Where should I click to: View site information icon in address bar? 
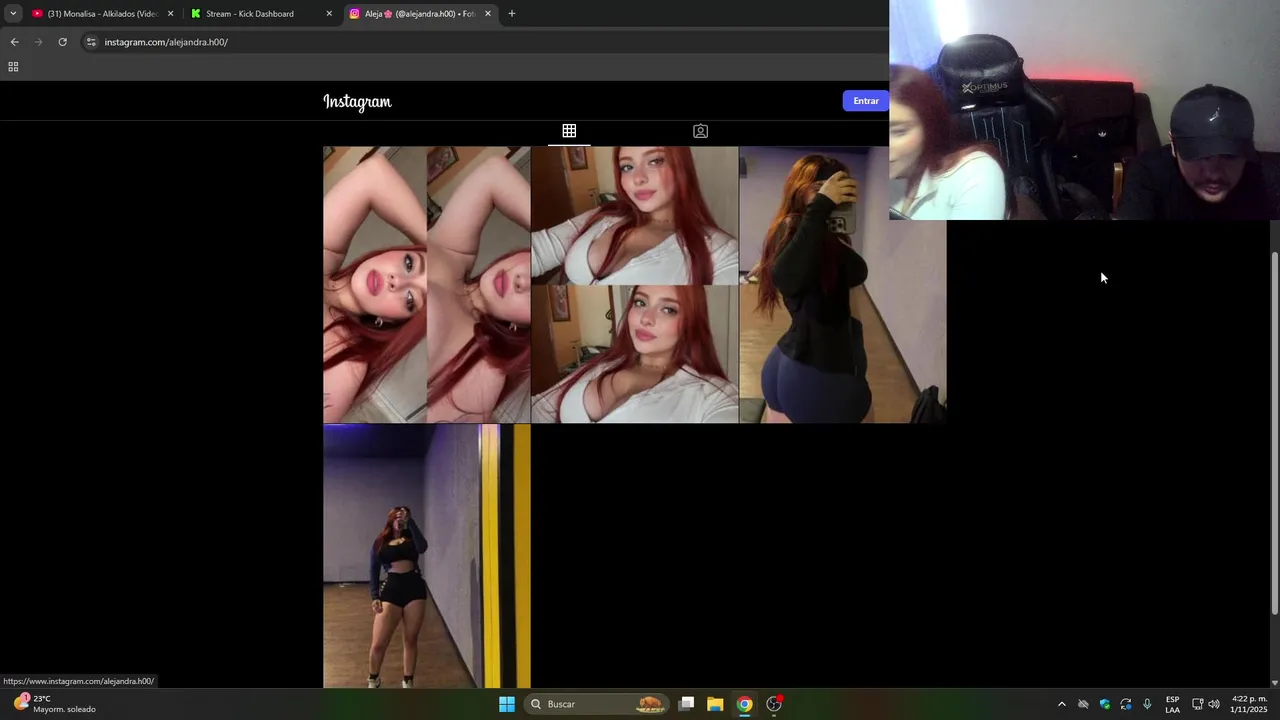(91, 42)
